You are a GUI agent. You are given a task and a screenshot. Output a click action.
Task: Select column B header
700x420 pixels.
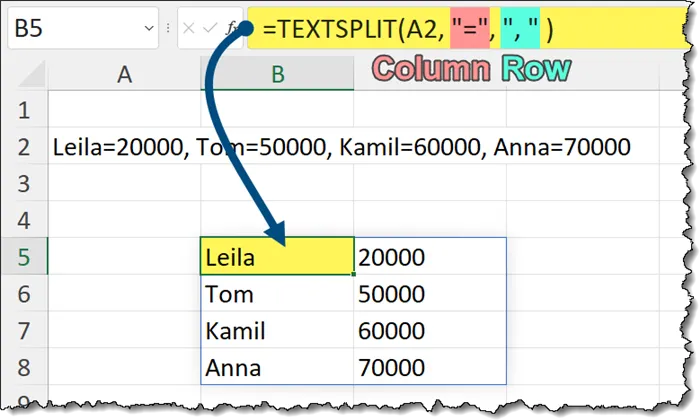tap(277, 72)
